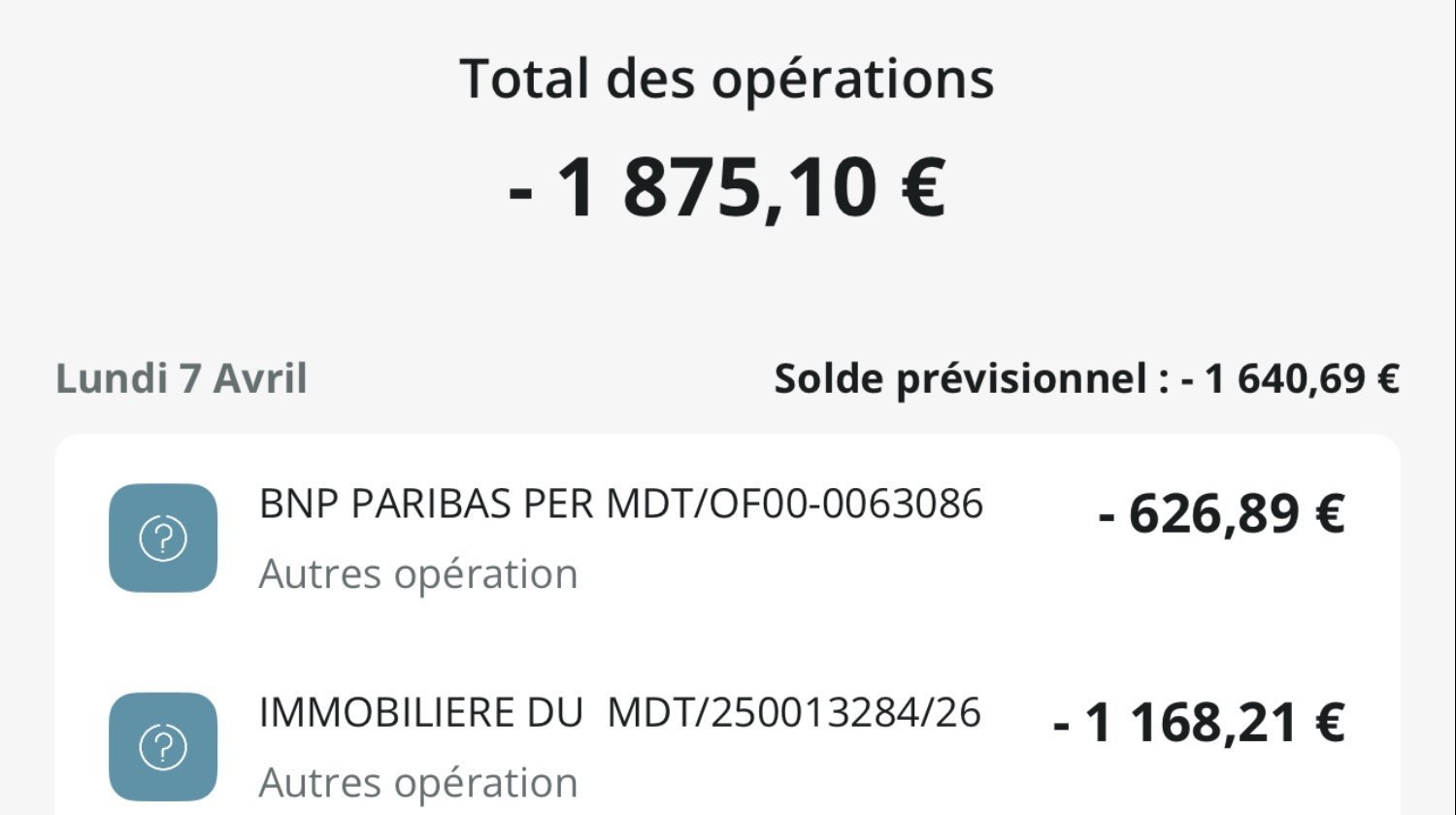The width and height of the screenshot is (1456, 815).
Task: Click the euro sign of the total amount
Action: coord(922,187)
